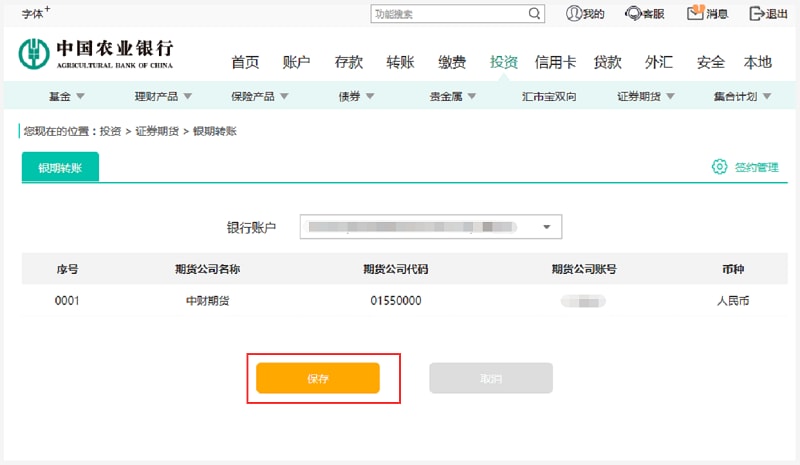The image size is (800, 465).
Task: Expand the 银行账户 dropdown
Action: [546, 227]
